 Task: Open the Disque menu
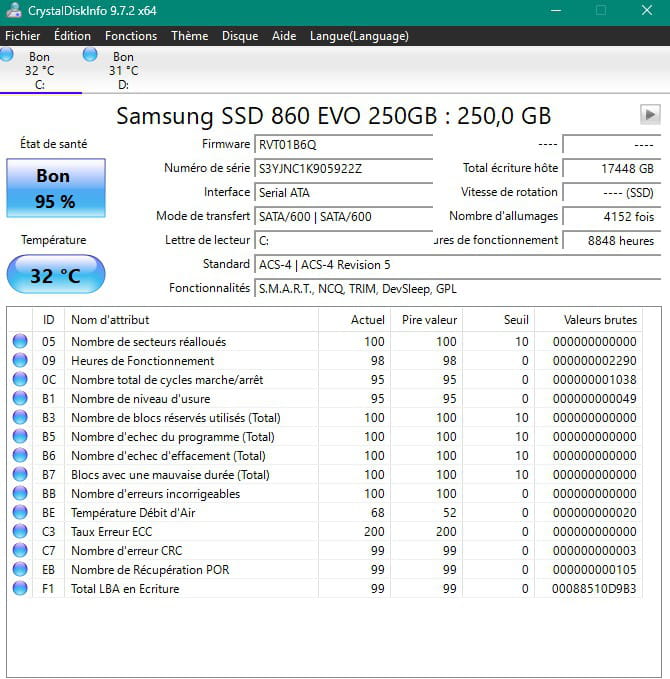[x=240, y=35]
